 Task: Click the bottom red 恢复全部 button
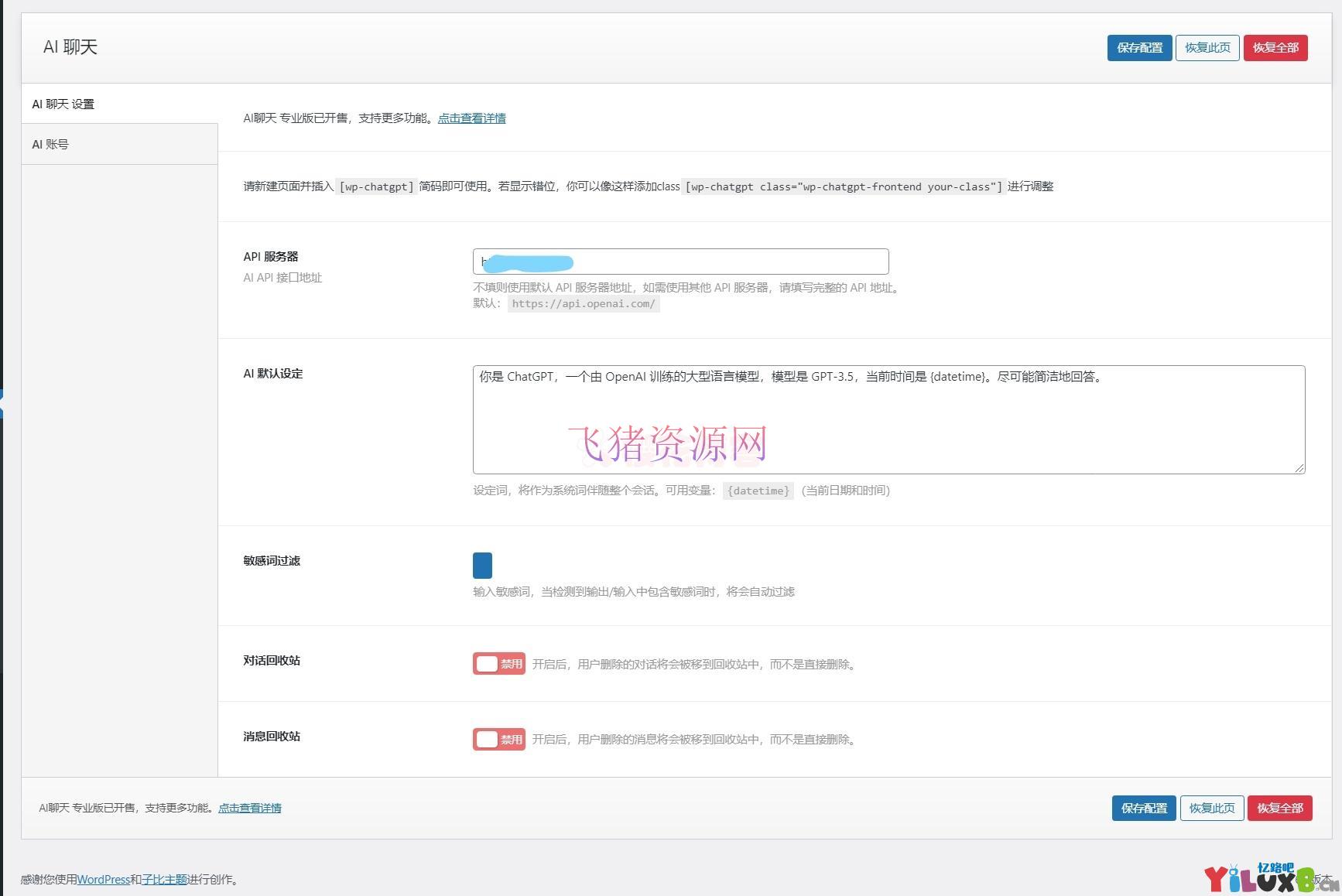(x=1279, y=808)
